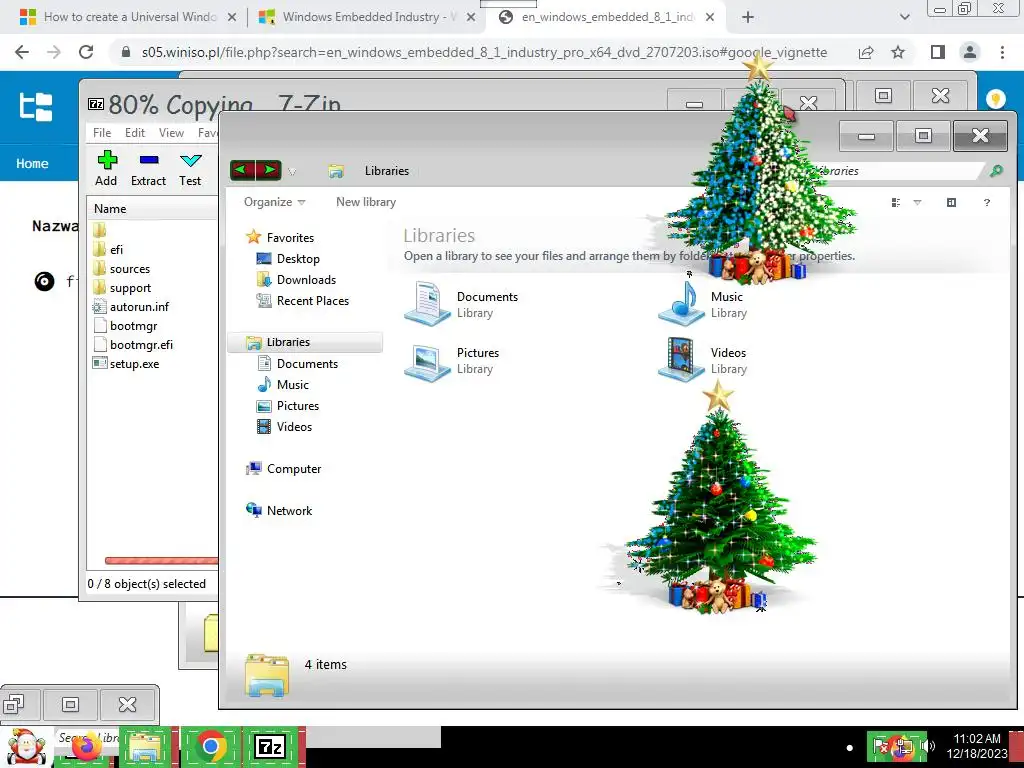Select Desktop in navigation pane
This screenshot has height=768, width=1024.
(x=288, y=259)
